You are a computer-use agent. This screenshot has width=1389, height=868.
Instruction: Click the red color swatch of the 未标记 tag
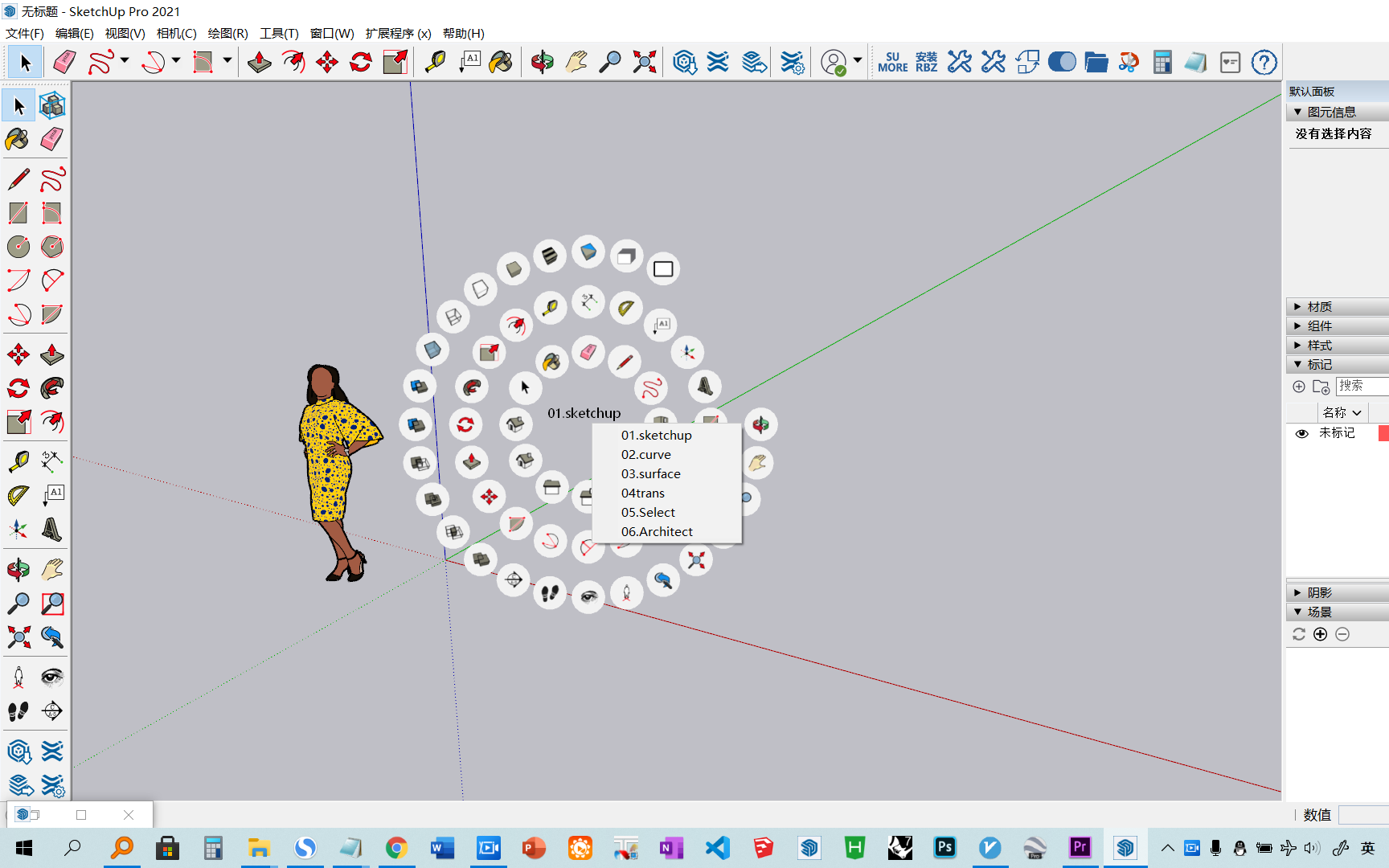[x=1384, y=433]
